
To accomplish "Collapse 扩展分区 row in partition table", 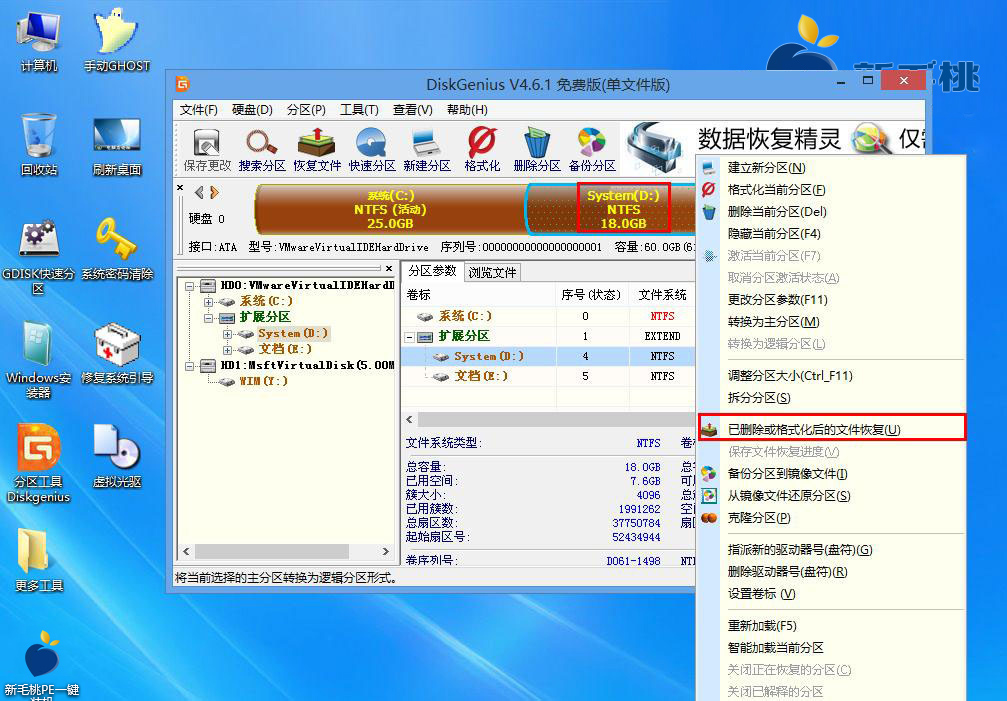I will 409,337.
